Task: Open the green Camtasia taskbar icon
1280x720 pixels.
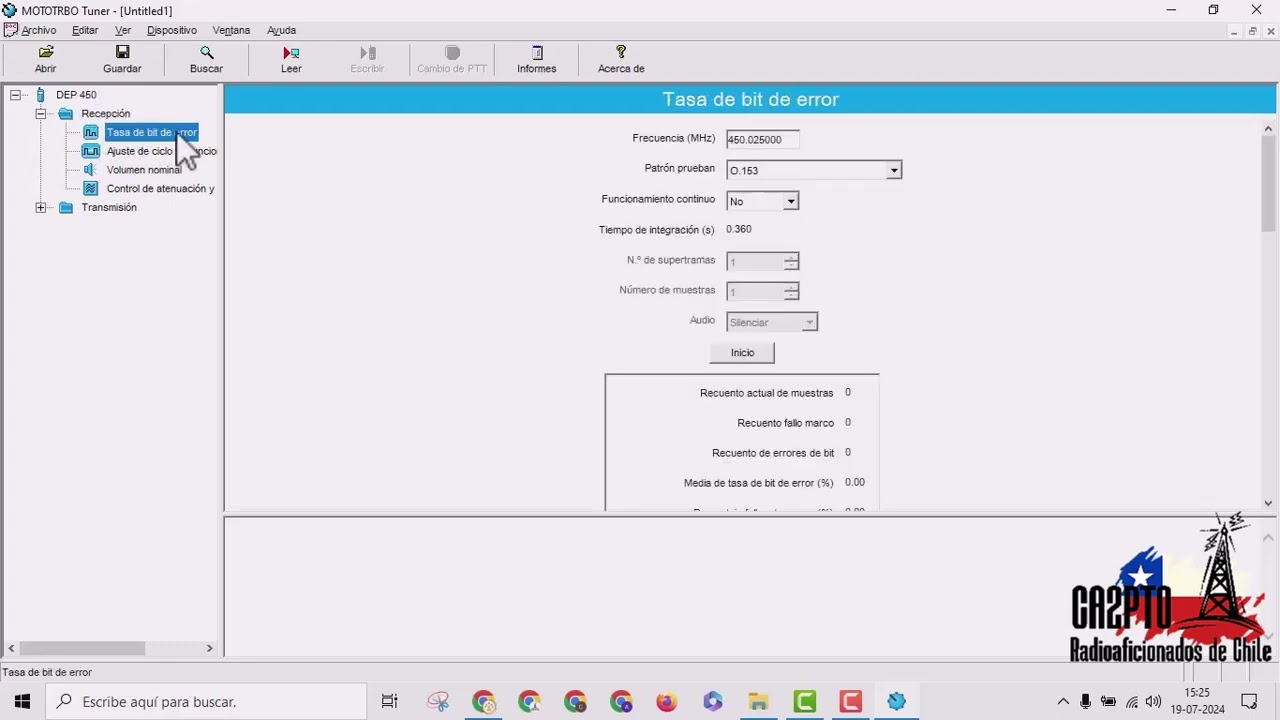Action: [x=804, y=702]
